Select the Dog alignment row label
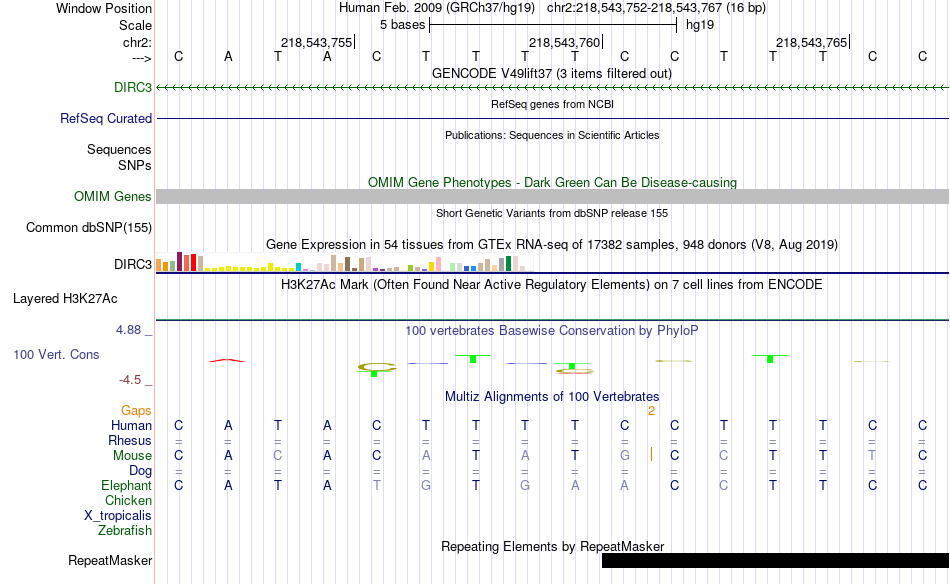The height and width of the screenshot is (584, 950). tap(140, 471)
